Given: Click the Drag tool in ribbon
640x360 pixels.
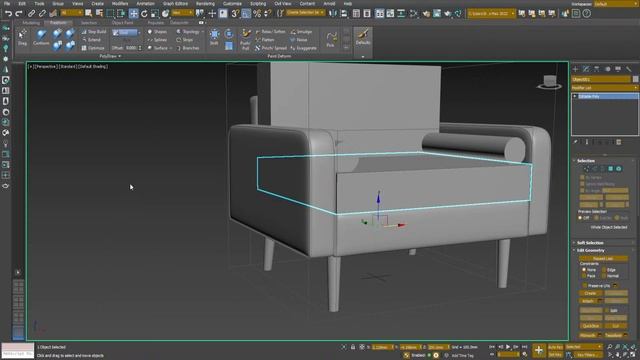Looking at the screenshot, I should (x=22, y=37).
